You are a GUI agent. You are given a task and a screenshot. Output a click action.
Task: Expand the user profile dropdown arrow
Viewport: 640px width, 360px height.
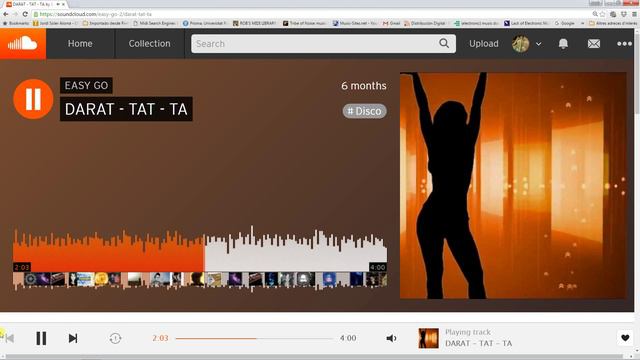pyautogui.click(x=539, y=44)
